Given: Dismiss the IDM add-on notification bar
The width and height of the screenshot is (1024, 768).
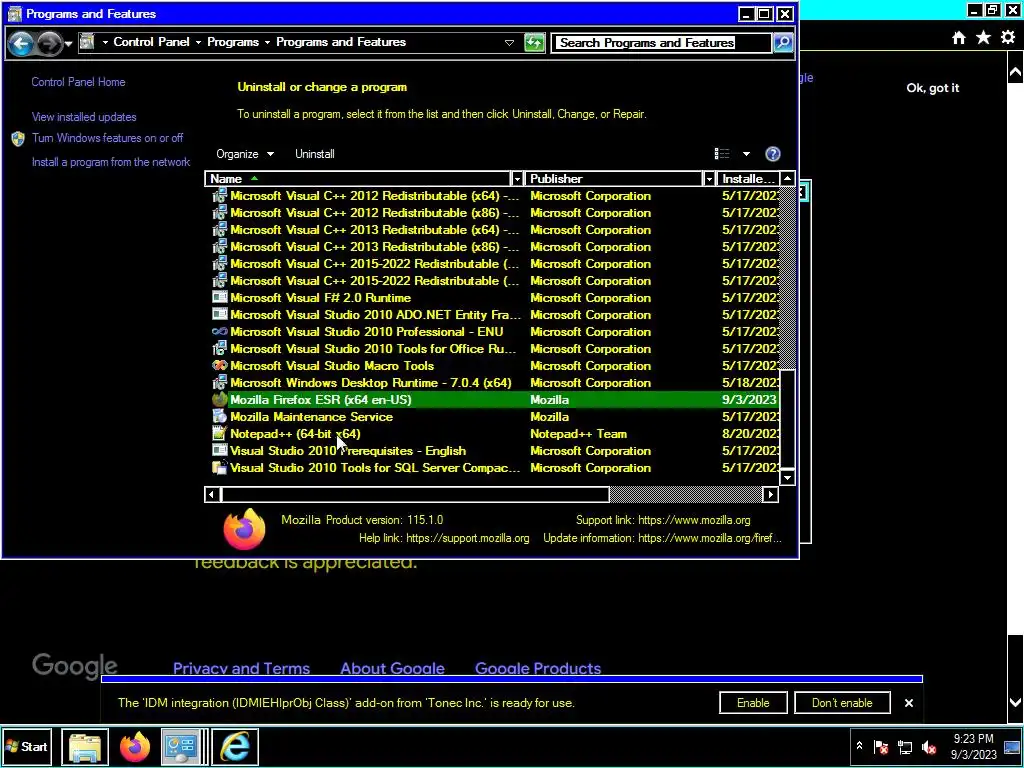Looking at the screenshot, I should click(x=908, y=703).
